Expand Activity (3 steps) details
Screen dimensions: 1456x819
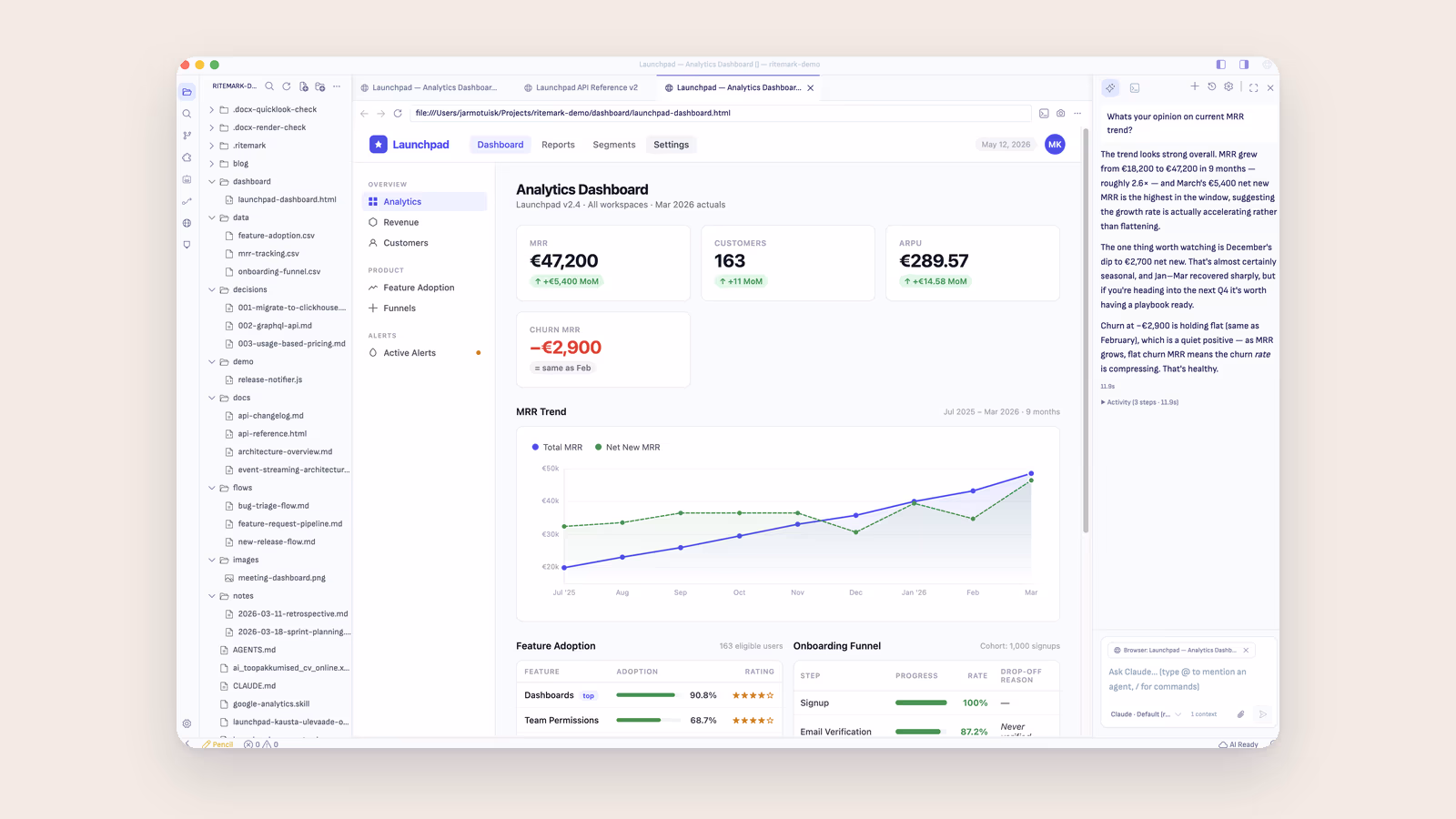point(1139,402)
